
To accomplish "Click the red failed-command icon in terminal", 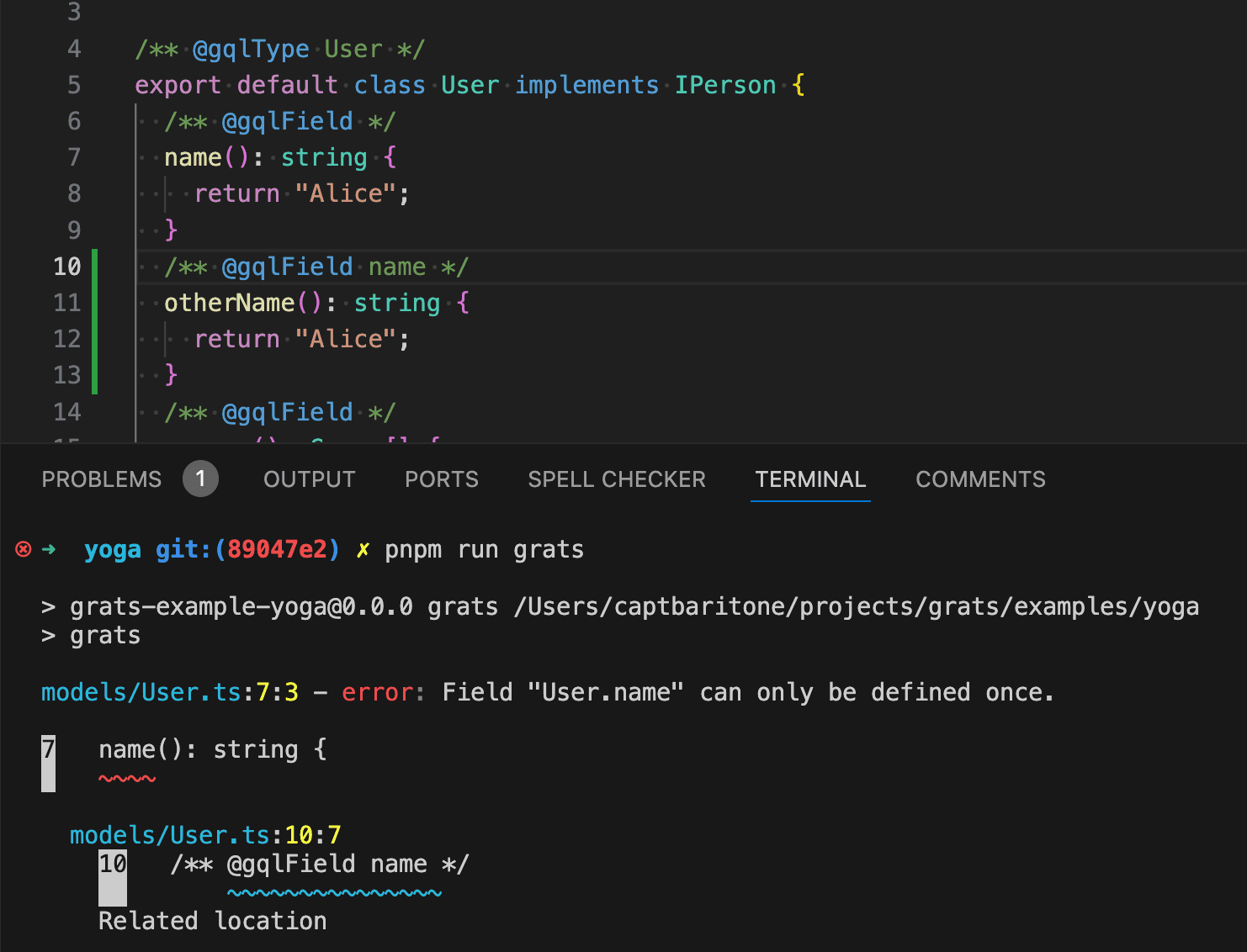I will [24, 549].
